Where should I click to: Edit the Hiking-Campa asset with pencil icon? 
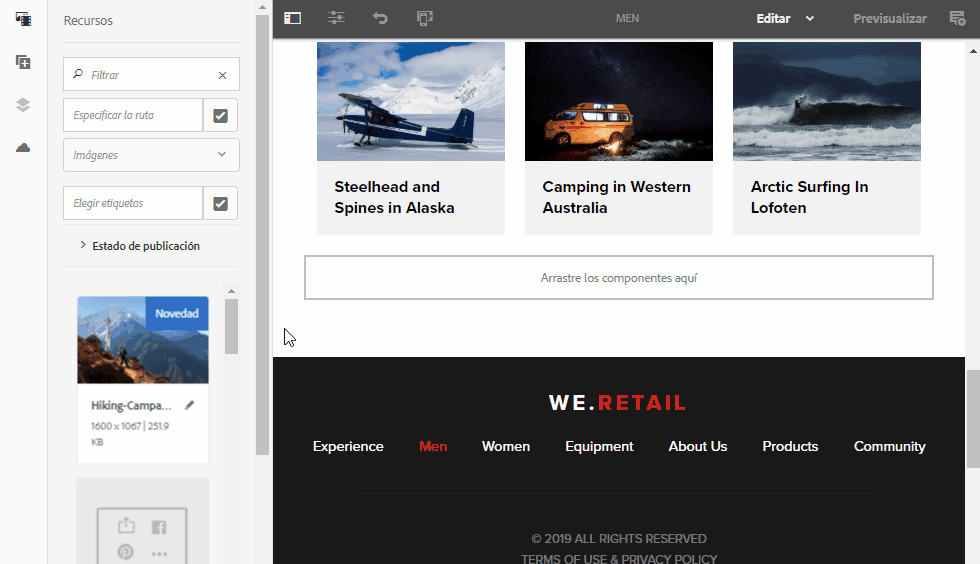point(189,405)
